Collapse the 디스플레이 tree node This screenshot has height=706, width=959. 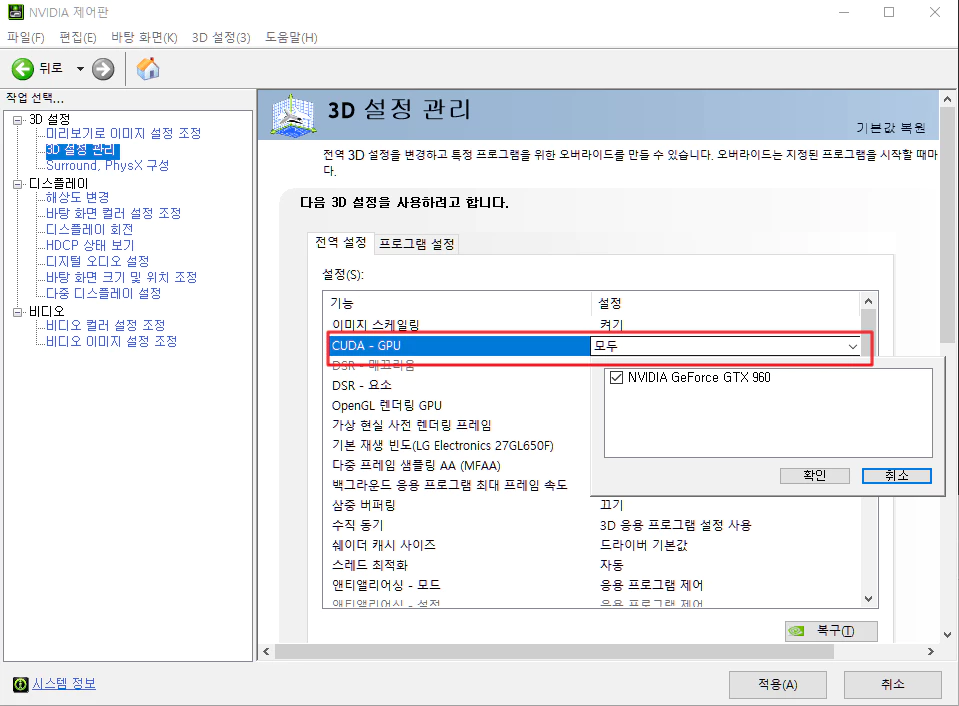(x=18, y=184)
